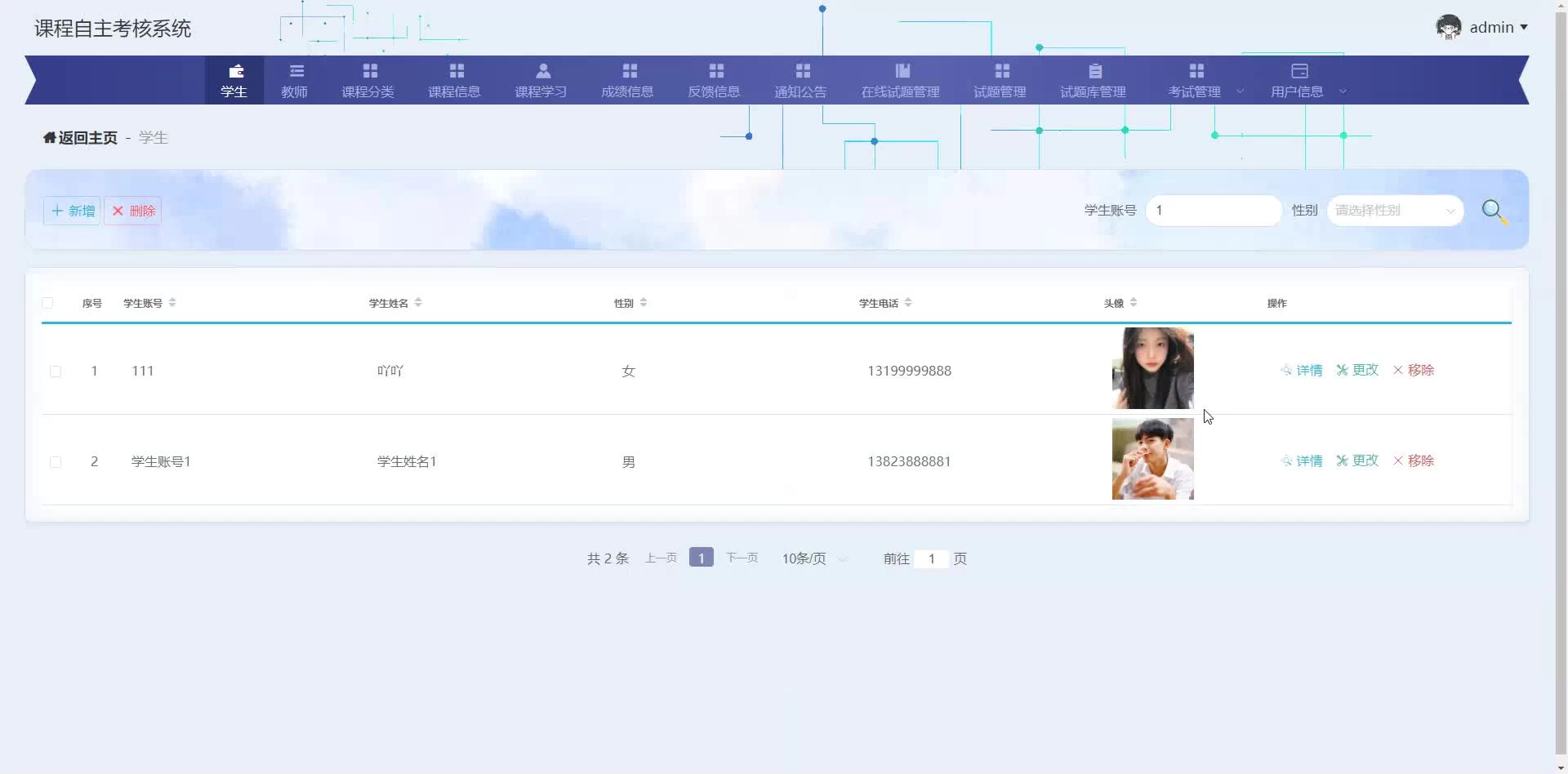The height and width of the screenshot is (774, 1568).
Task: Go to 课程分类 menu item
Action: (x=367, y=80)
